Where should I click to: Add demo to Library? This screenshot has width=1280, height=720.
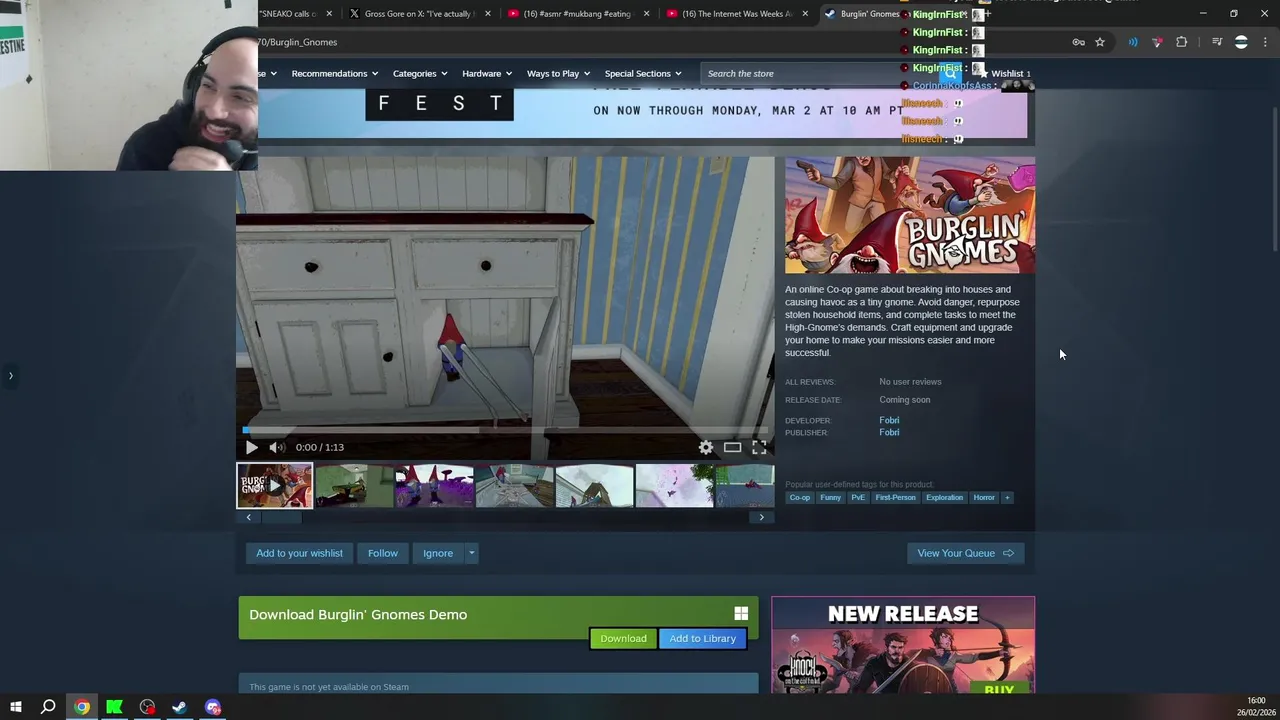pos(702,638)
